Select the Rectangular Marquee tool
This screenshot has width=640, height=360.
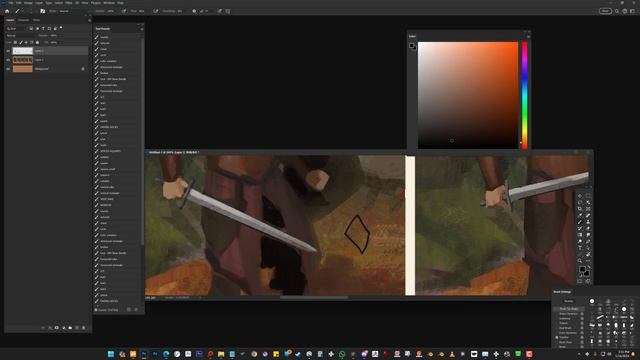click(x=588, y=196)
